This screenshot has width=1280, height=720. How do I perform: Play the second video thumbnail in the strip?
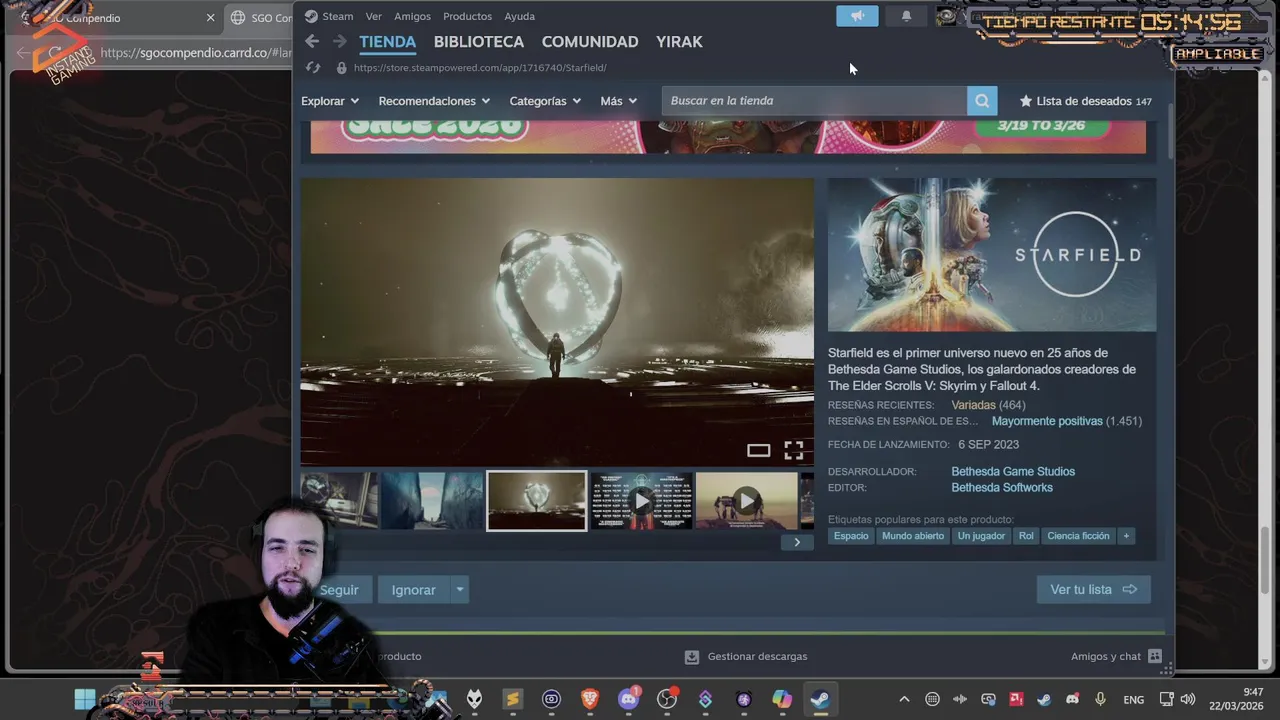point(747,501)
